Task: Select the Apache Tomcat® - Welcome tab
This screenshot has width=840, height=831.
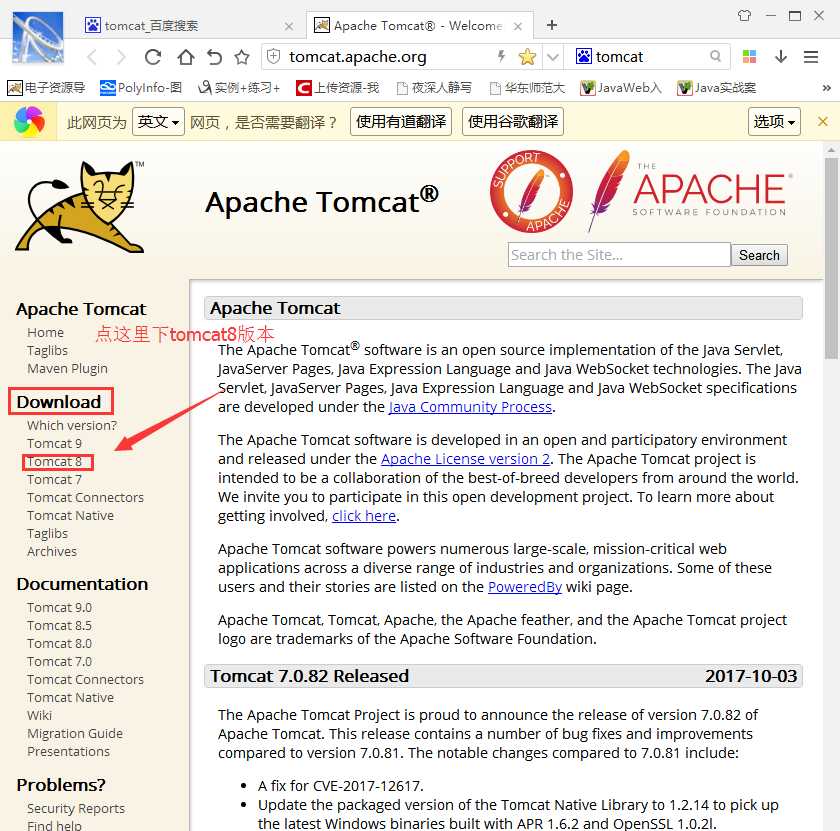Action: [420, 25]
